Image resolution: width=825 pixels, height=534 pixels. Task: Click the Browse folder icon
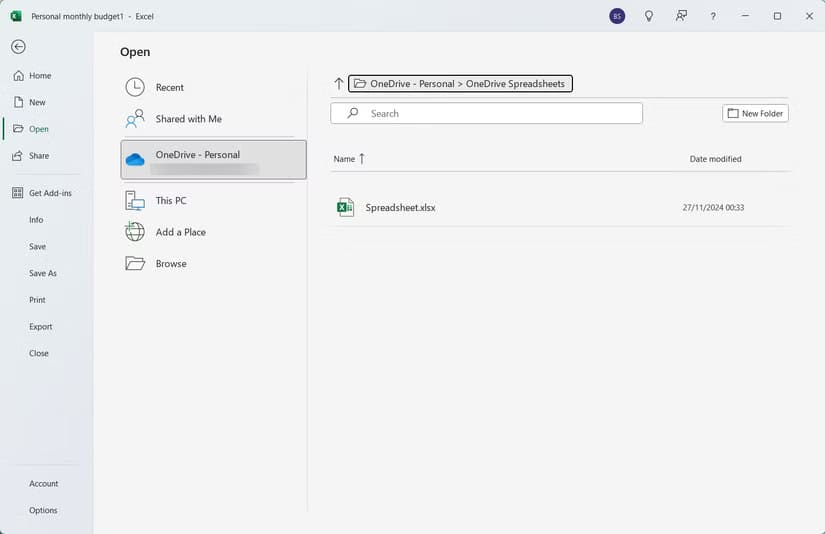[135, 263]
